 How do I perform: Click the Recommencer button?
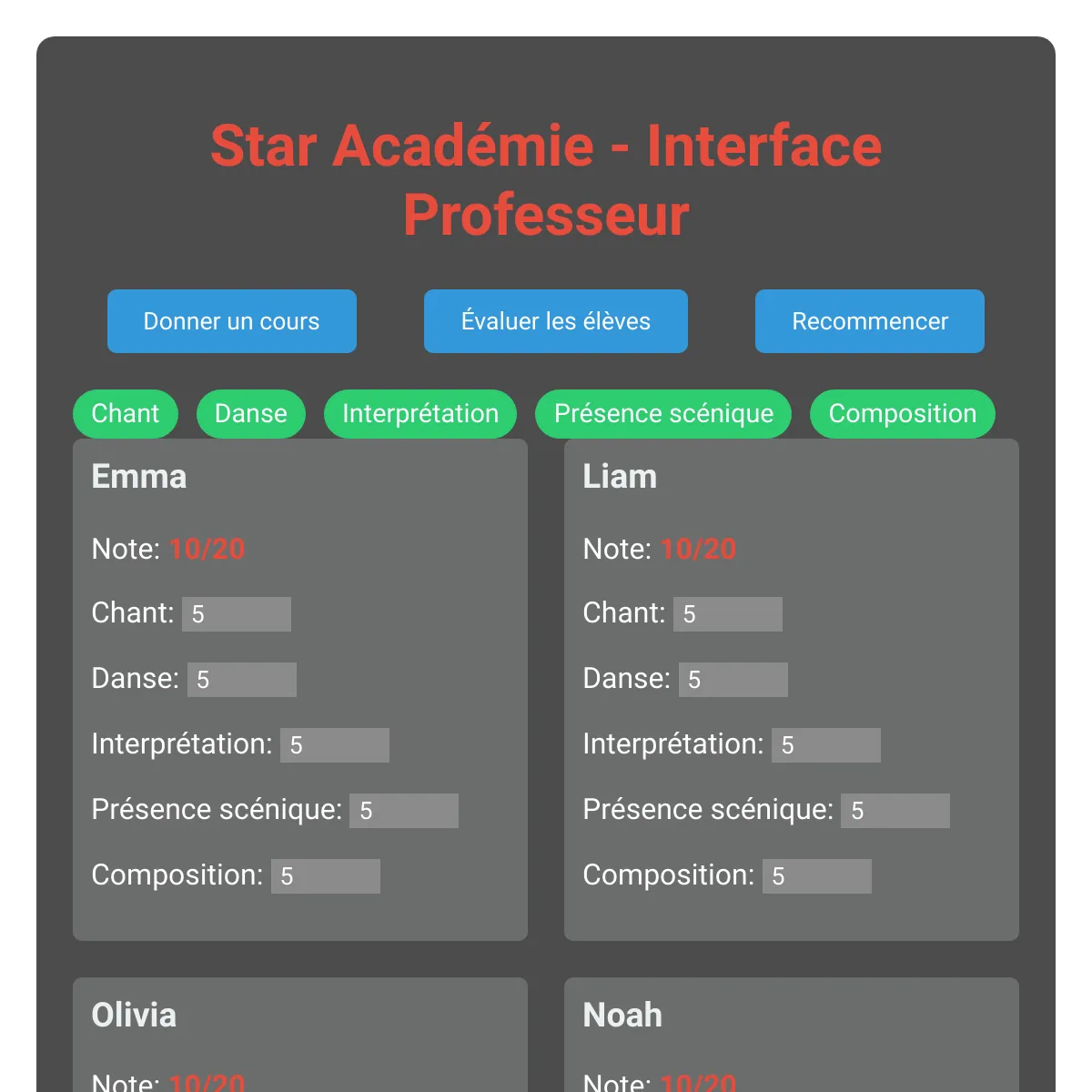click(x=870, y=321)
